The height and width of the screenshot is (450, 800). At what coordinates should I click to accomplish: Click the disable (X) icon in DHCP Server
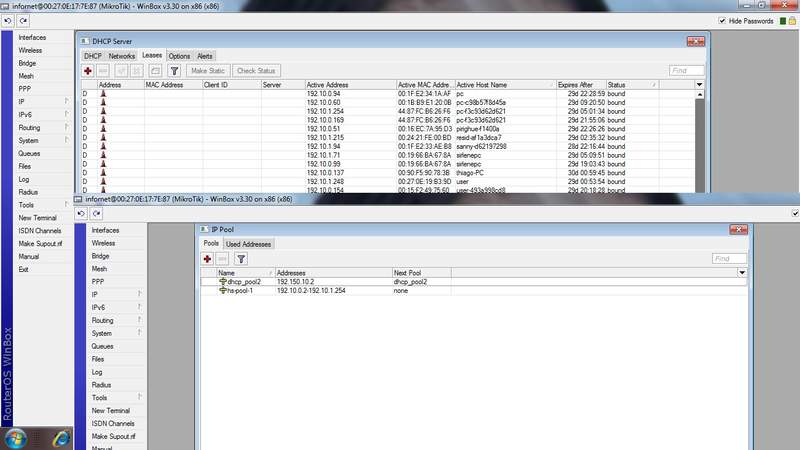tap(137, 71)
